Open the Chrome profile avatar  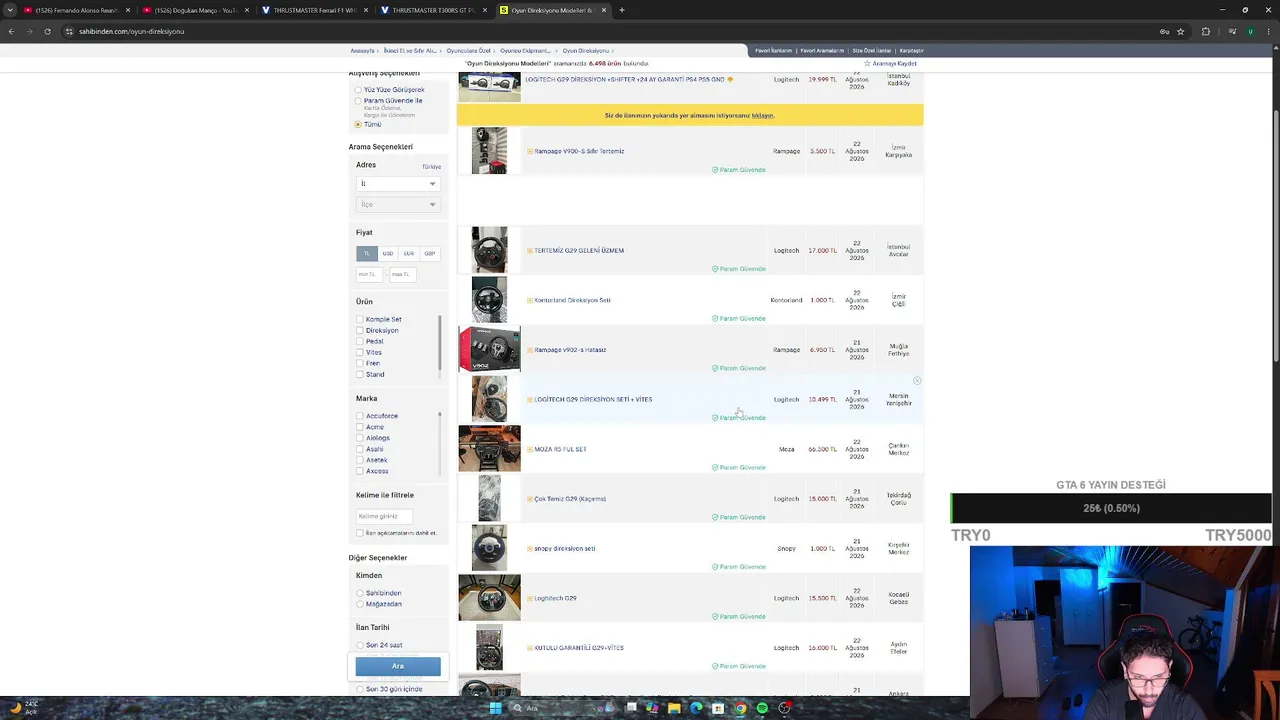tap(1250, 31)
